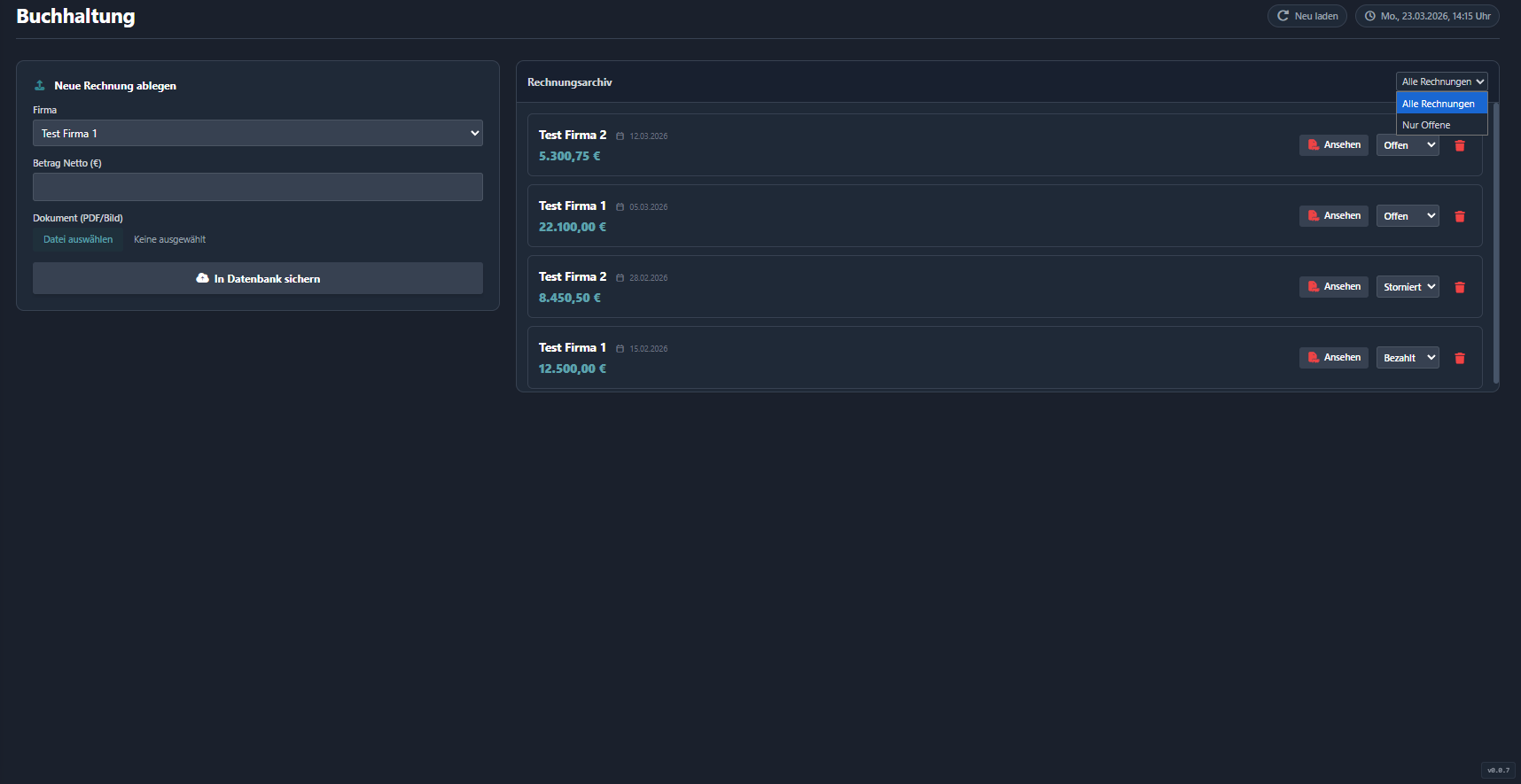The image size is (1521, 784).
Task: Choose Alle Rechnungen in the open list
Action: 1440,104
